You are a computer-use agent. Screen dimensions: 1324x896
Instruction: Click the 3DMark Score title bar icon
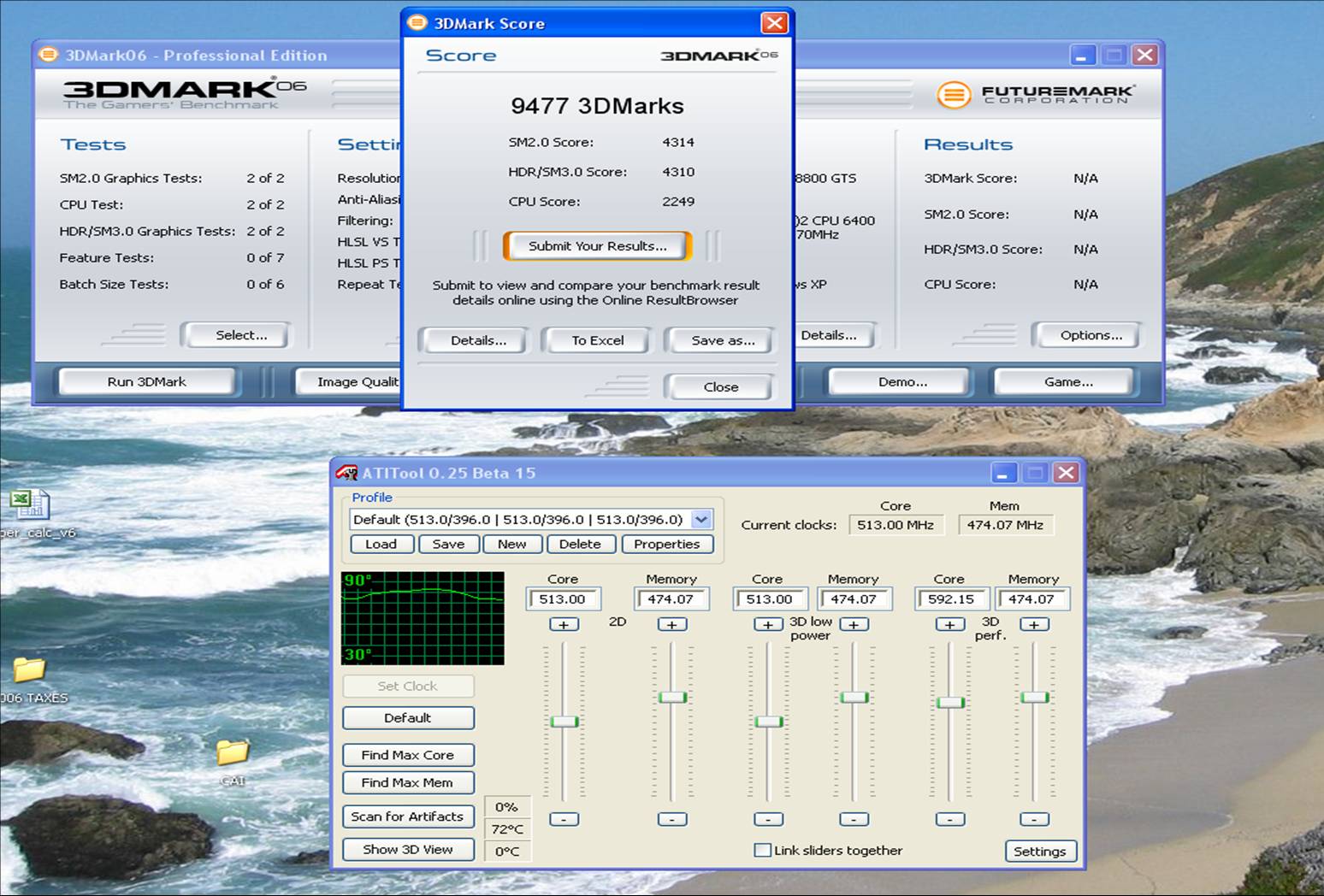[417, 23]
